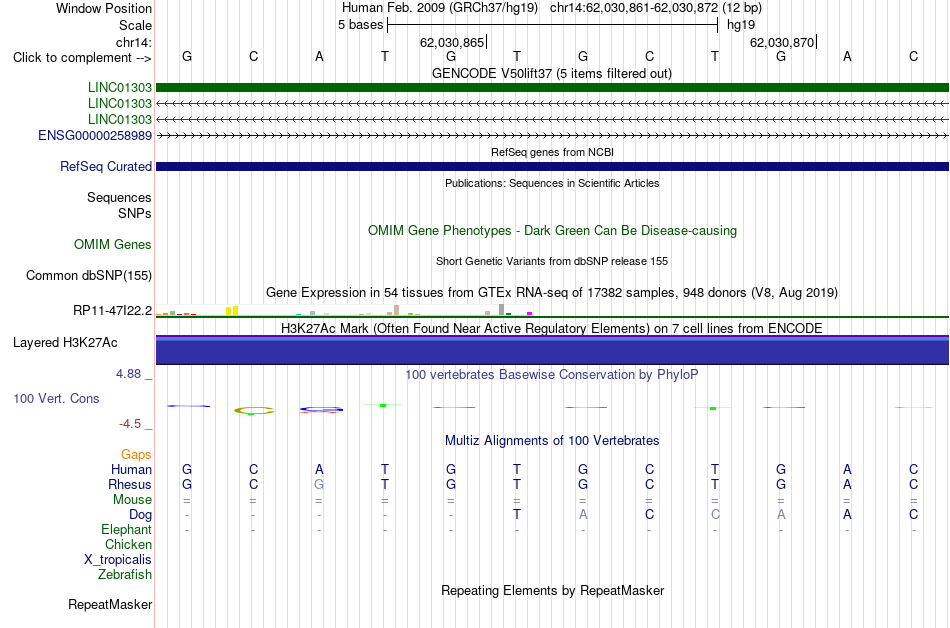Click the solid green LINC01303 exon bar
Image resolution: width=950 pixels, height=628 pixels.
click(x=552, y=88)
